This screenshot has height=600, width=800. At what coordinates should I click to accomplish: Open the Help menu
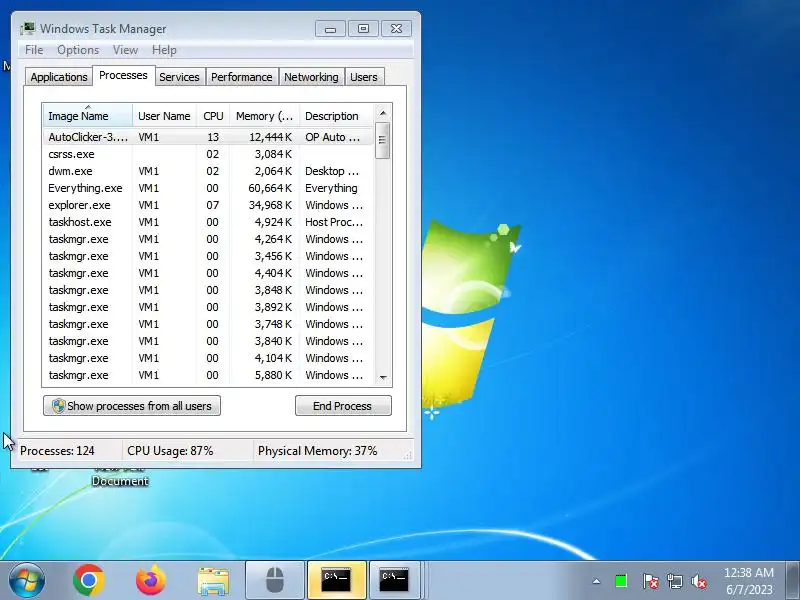[164, 50]
